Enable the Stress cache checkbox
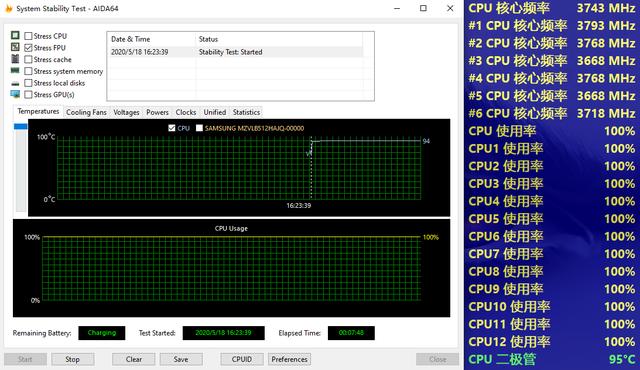Screen dimensions: 640x370 point(28,60)
